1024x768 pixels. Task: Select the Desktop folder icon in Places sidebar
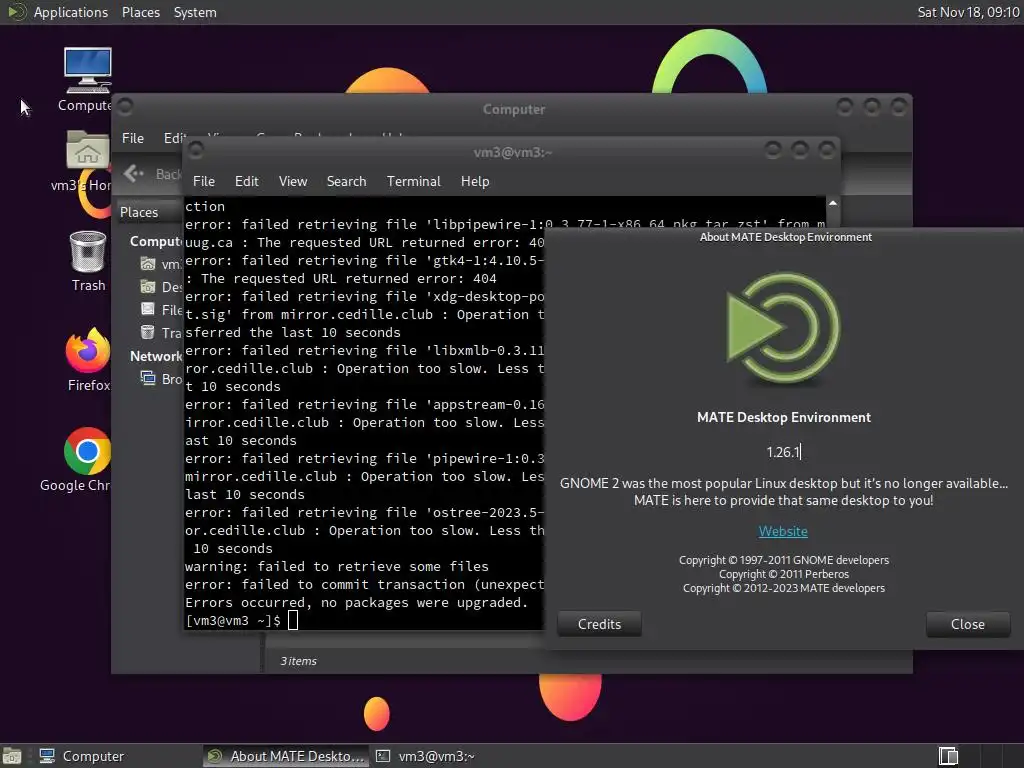click(148, 287)
